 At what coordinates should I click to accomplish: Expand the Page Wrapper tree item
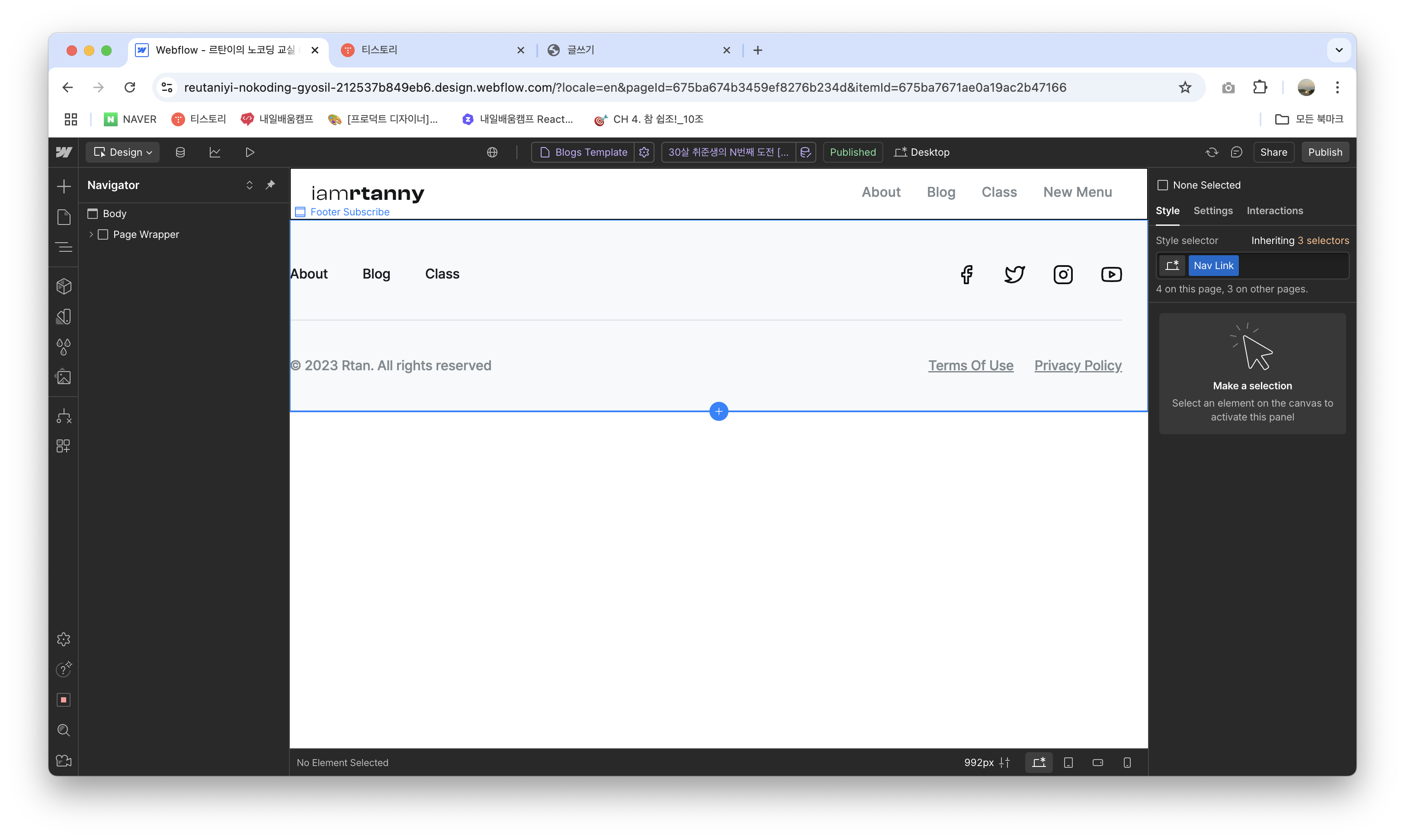point(91,234)
